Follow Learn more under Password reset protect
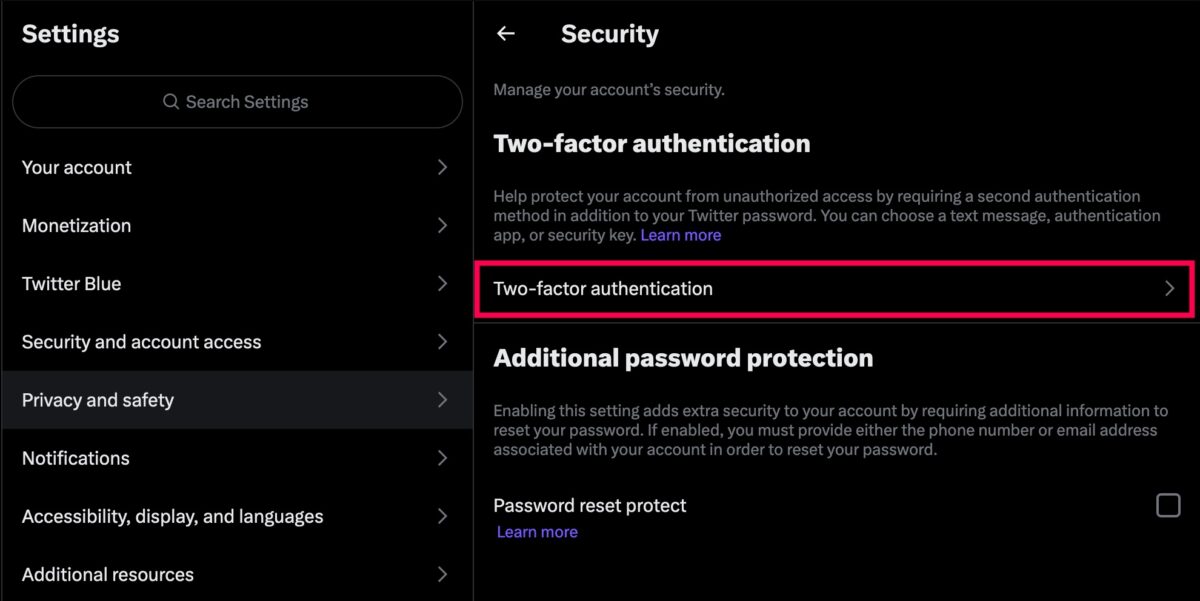Viewport: 1200px width, 601px height. click(537, 532)
